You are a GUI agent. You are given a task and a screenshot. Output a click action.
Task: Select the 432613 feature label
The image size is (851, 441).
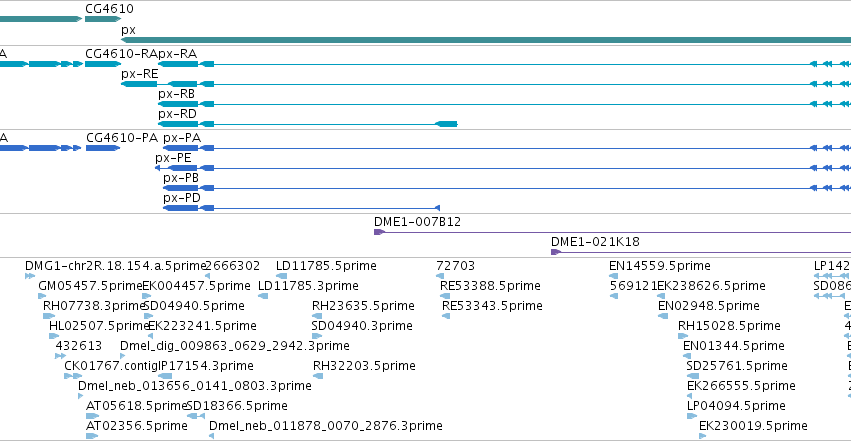click(79, 346)
